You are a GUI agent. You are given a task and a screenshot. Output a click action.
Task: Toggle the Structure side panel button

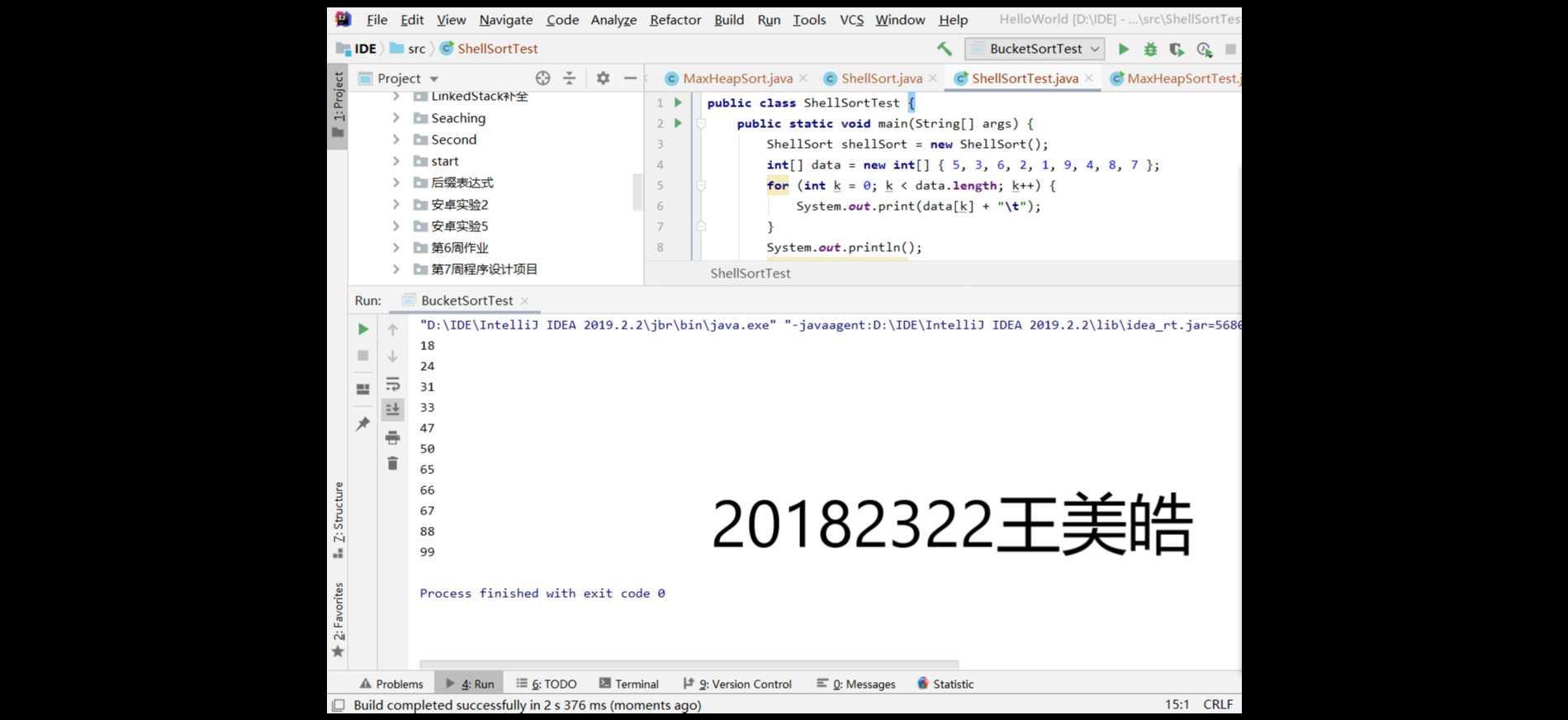tap(338, 519)
